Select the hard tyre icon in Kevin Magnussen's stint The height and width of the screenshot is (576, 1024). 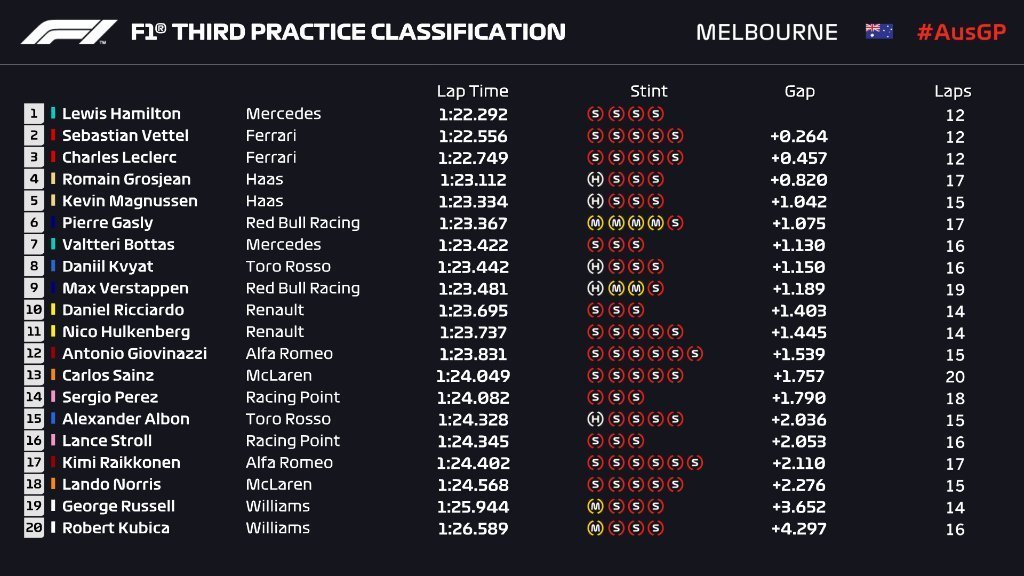(595, 201)
